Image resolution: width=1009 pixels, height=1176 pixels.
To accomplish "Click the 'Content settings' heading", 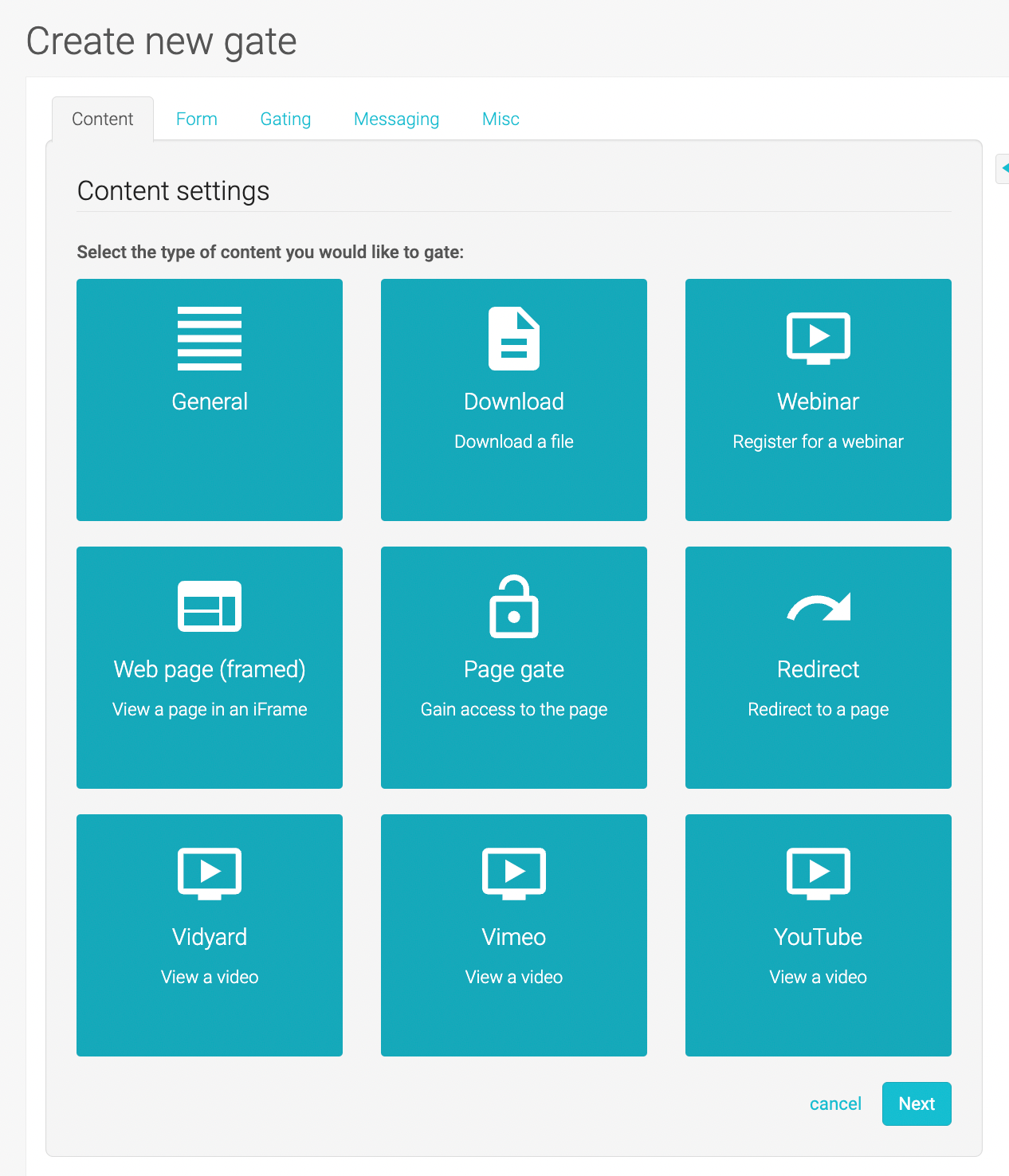I will 173,191.
